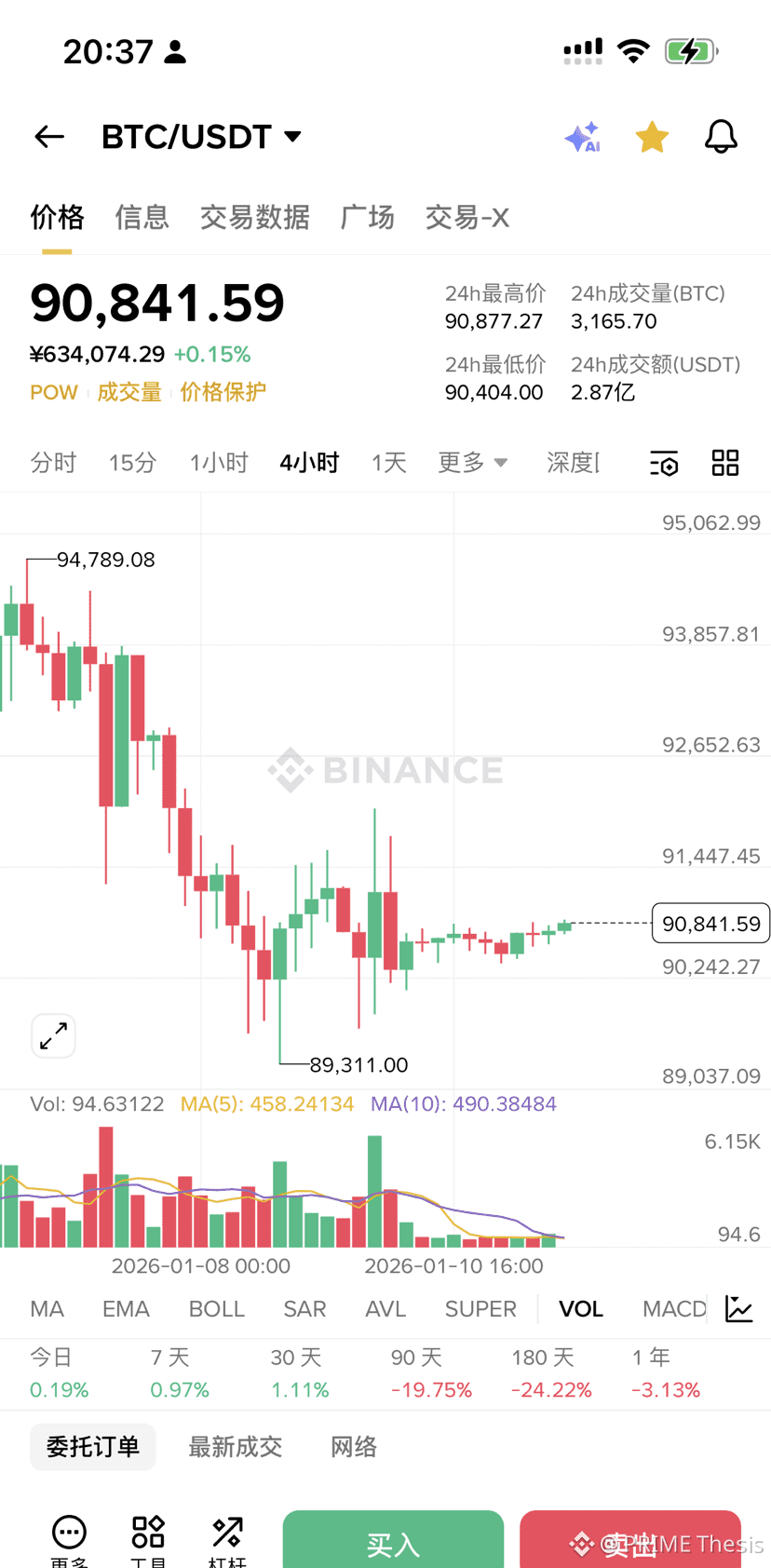Enable the BOLL indicator
This screenshot has height=1568, width=771.
click(216, 1309)
